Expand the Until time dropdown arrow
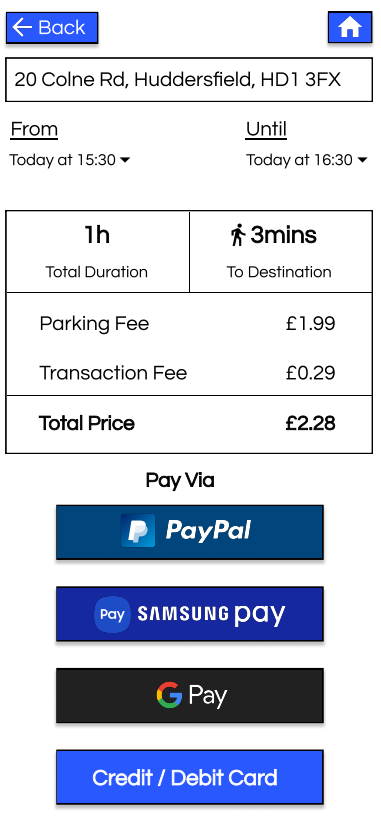 (x=362, y=160)
